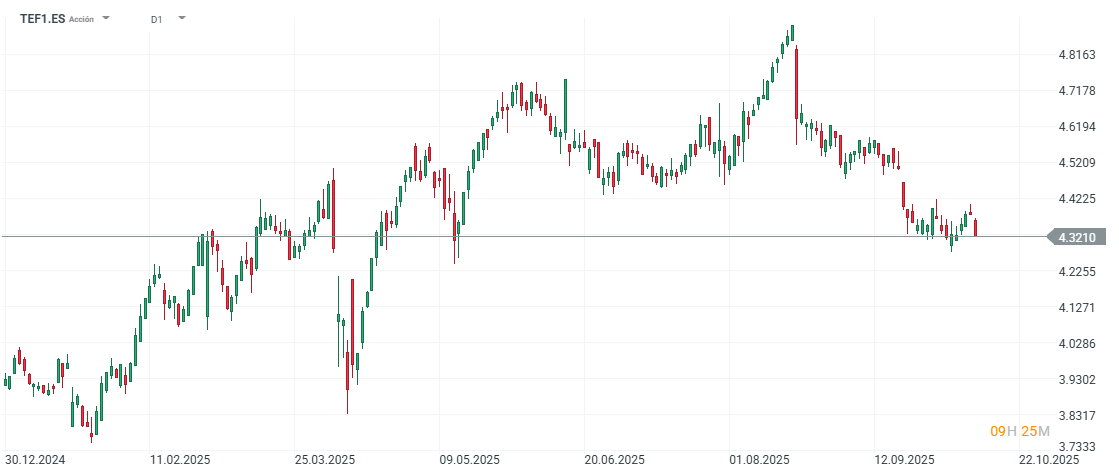Click the 4.8163 price axis label
The height and width of the screenshot is (476, 1119).
(1077, 55)
